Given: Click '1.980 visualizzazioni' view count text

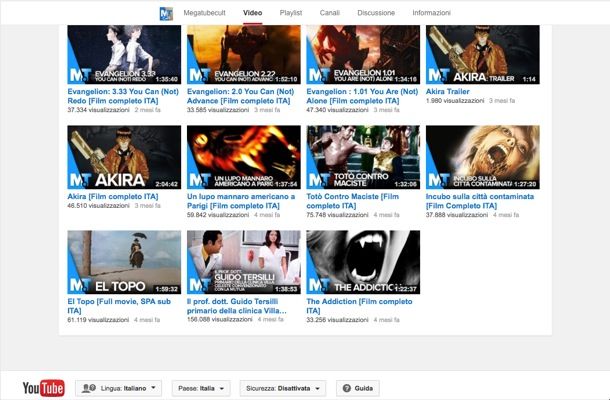Looking at the screenshot, I should coord(455,101).
